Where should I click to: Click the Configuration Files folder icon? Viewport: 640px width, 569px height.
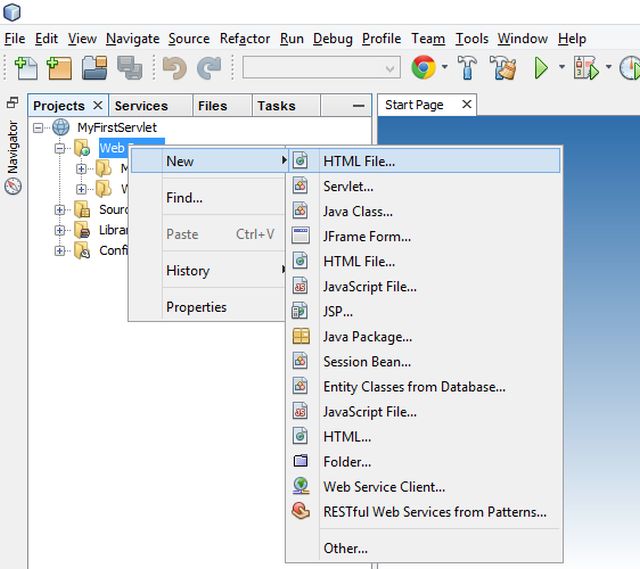pos(82,250)
